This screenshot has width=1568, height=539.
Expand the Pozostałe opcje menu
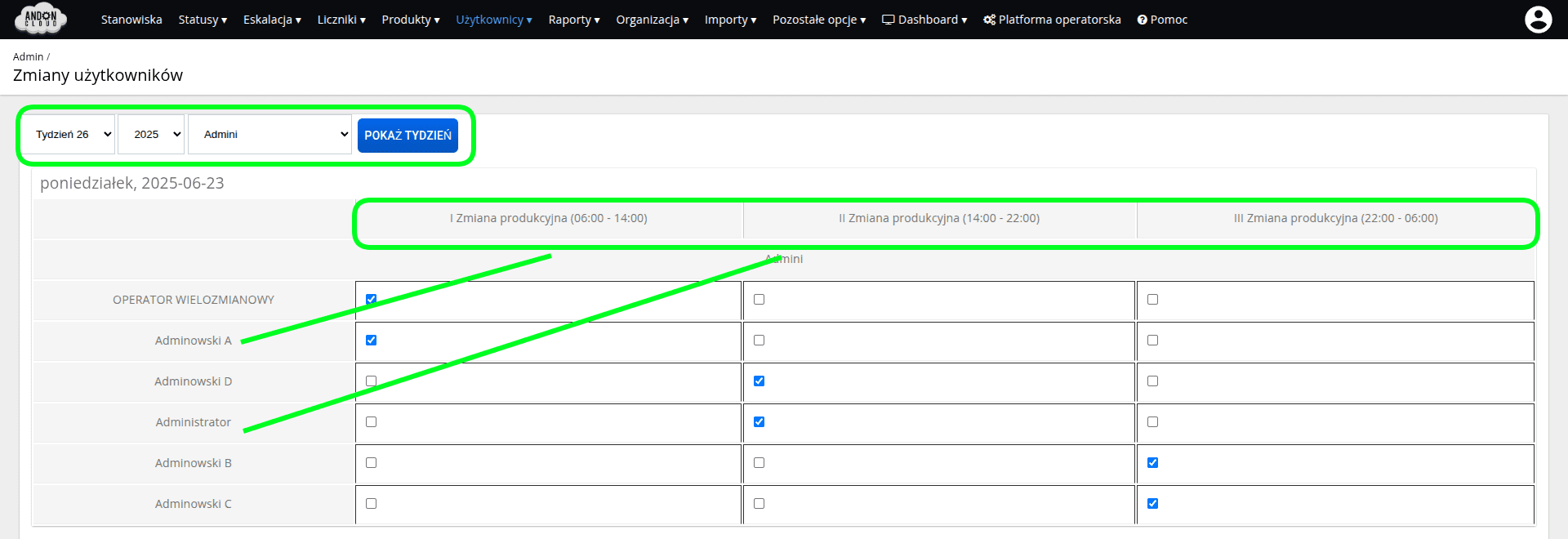point(818,20)
